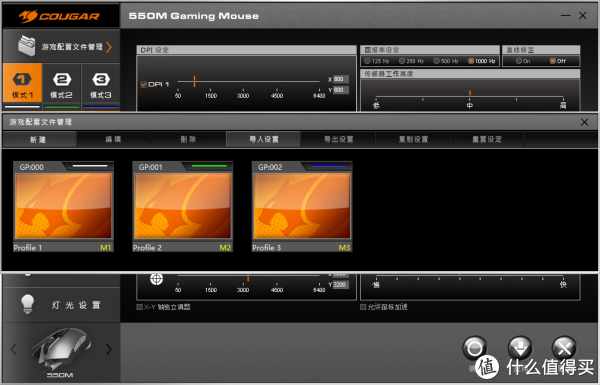
Task: Close the profile management dialog
Action: [584, 122]
